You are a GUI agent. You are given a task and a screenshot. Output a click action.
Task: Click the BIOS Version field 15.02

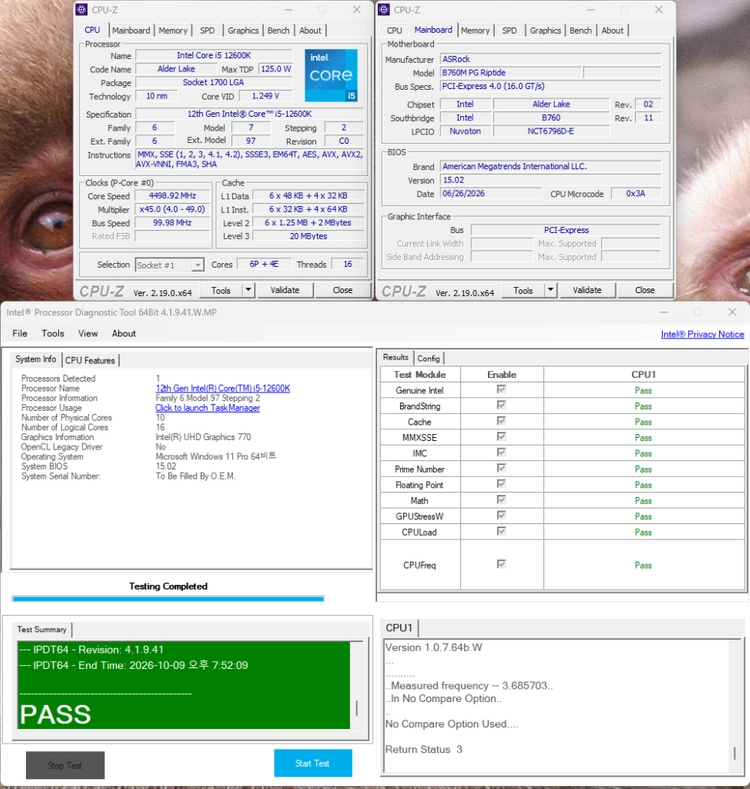pyautogui.click(x=550, y=180)
